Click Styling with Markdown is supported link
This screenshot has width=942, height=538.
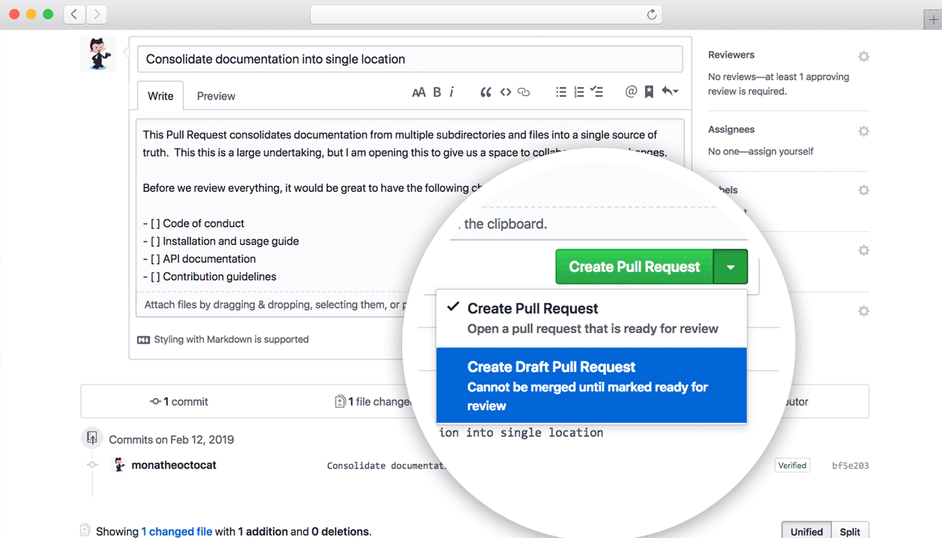pyautogui.click(x=231, y=339)
